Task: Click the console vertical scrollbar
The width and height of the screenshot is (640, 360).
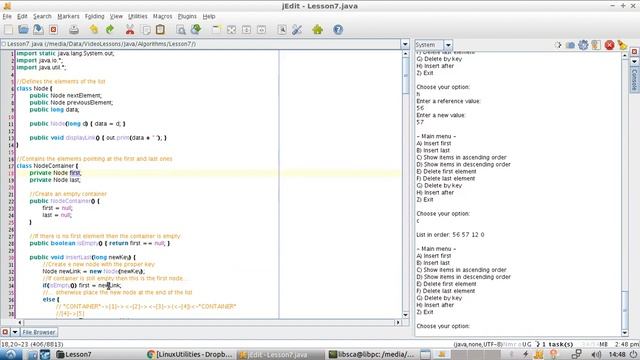Action: coord(624,194)
